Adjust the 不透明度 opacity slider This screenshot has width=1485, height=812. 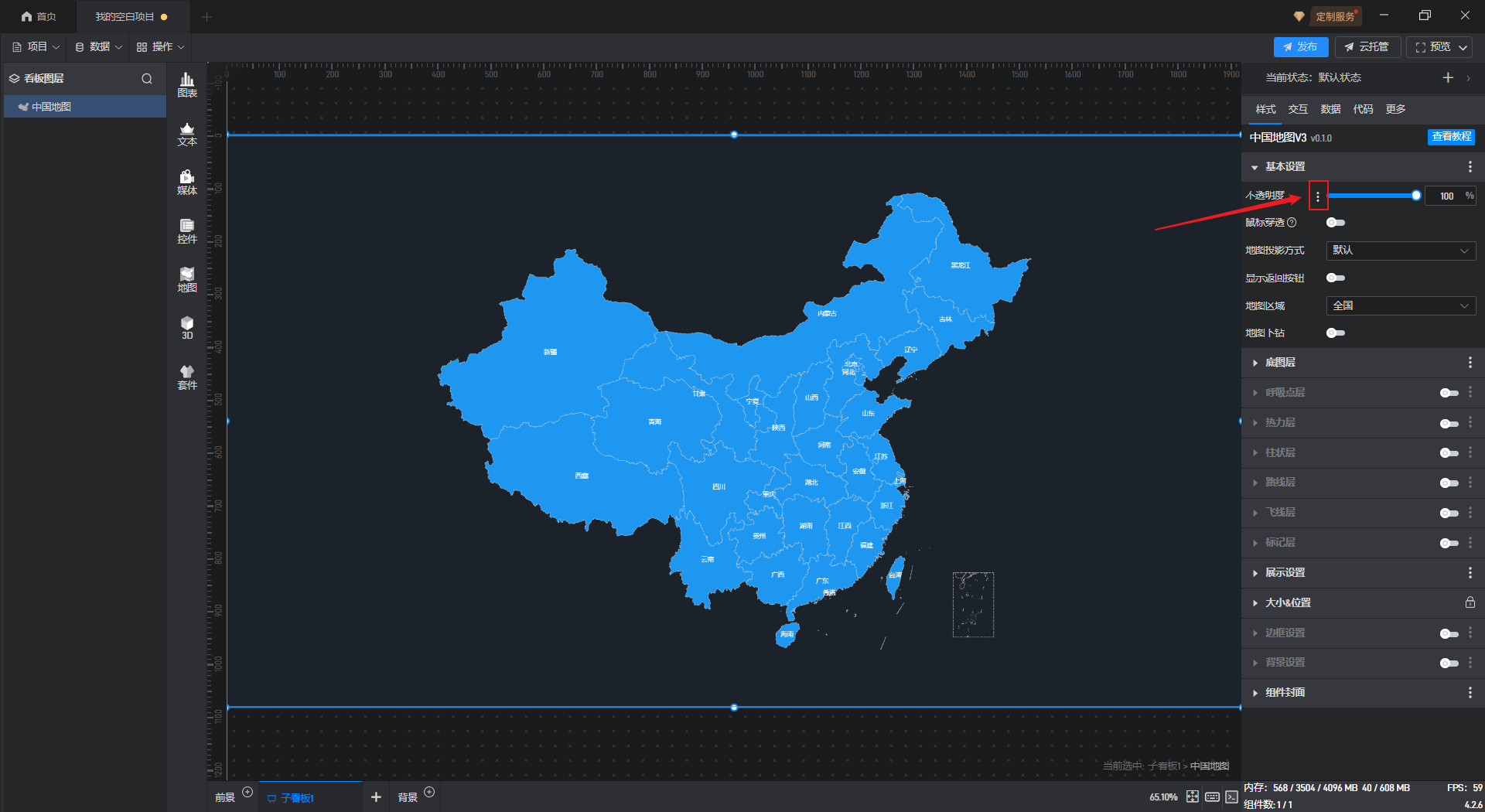[1373, 196]
